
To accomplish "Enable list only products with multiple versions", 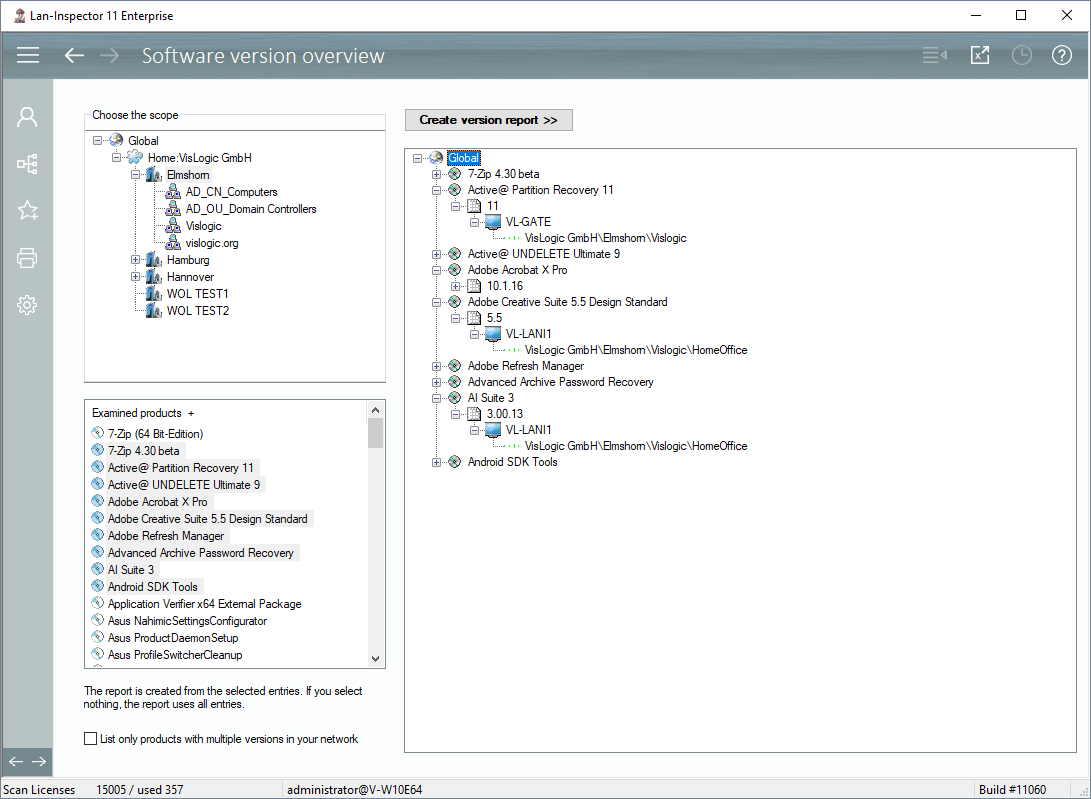I will [92, 739].
